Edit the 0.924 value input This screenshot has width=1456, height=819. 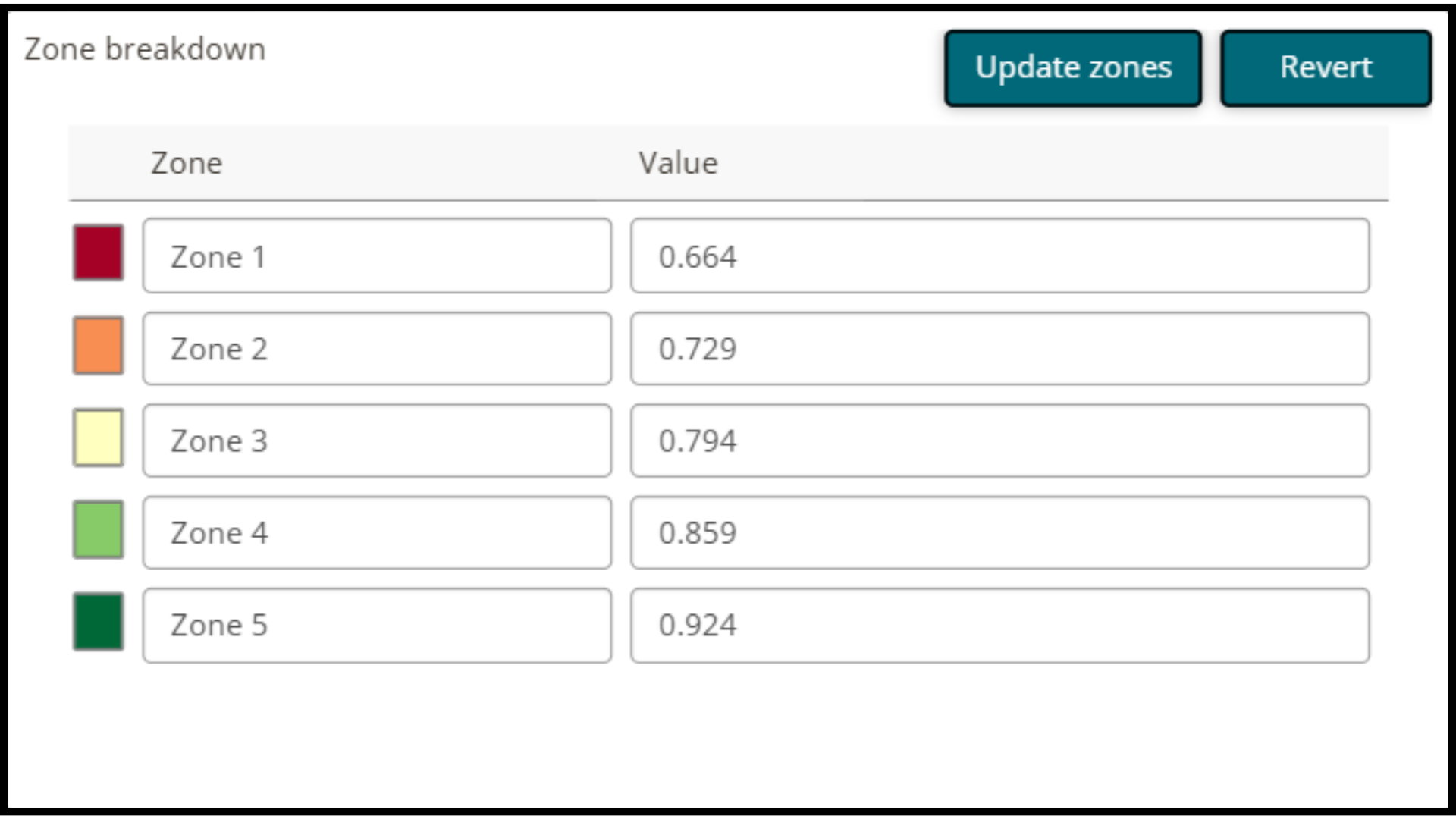pos(1000,626)
